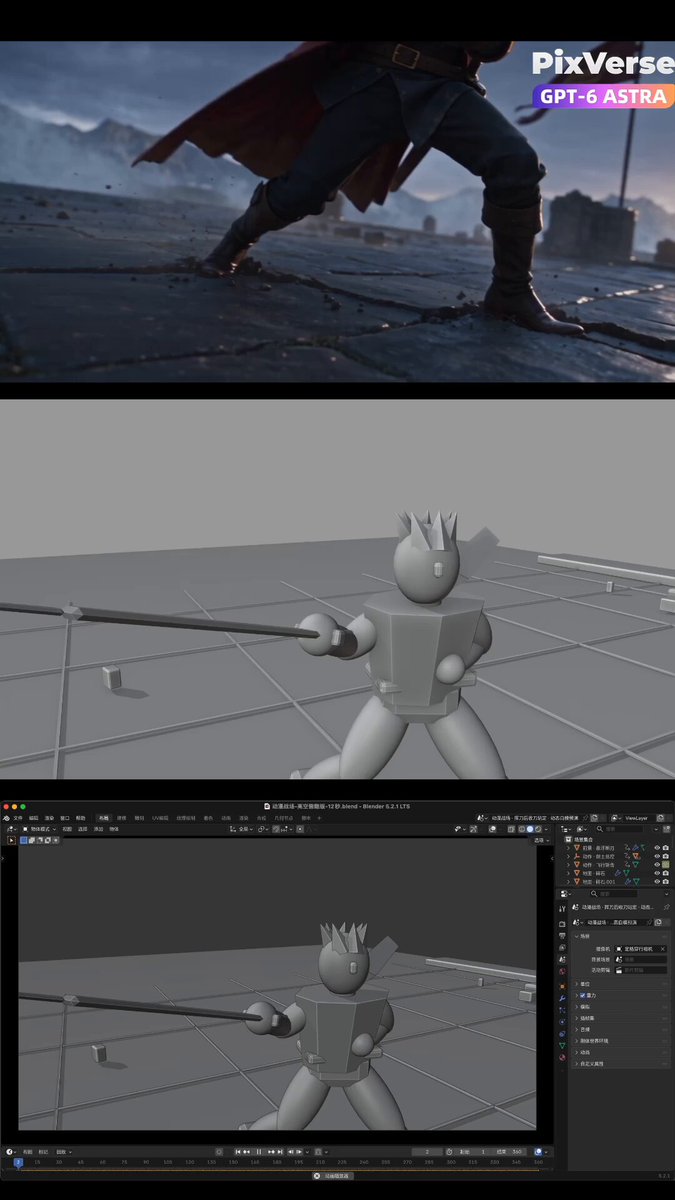
Task: Expand the 动作·剧士挂荐 collection
Action: pos(568,856)
